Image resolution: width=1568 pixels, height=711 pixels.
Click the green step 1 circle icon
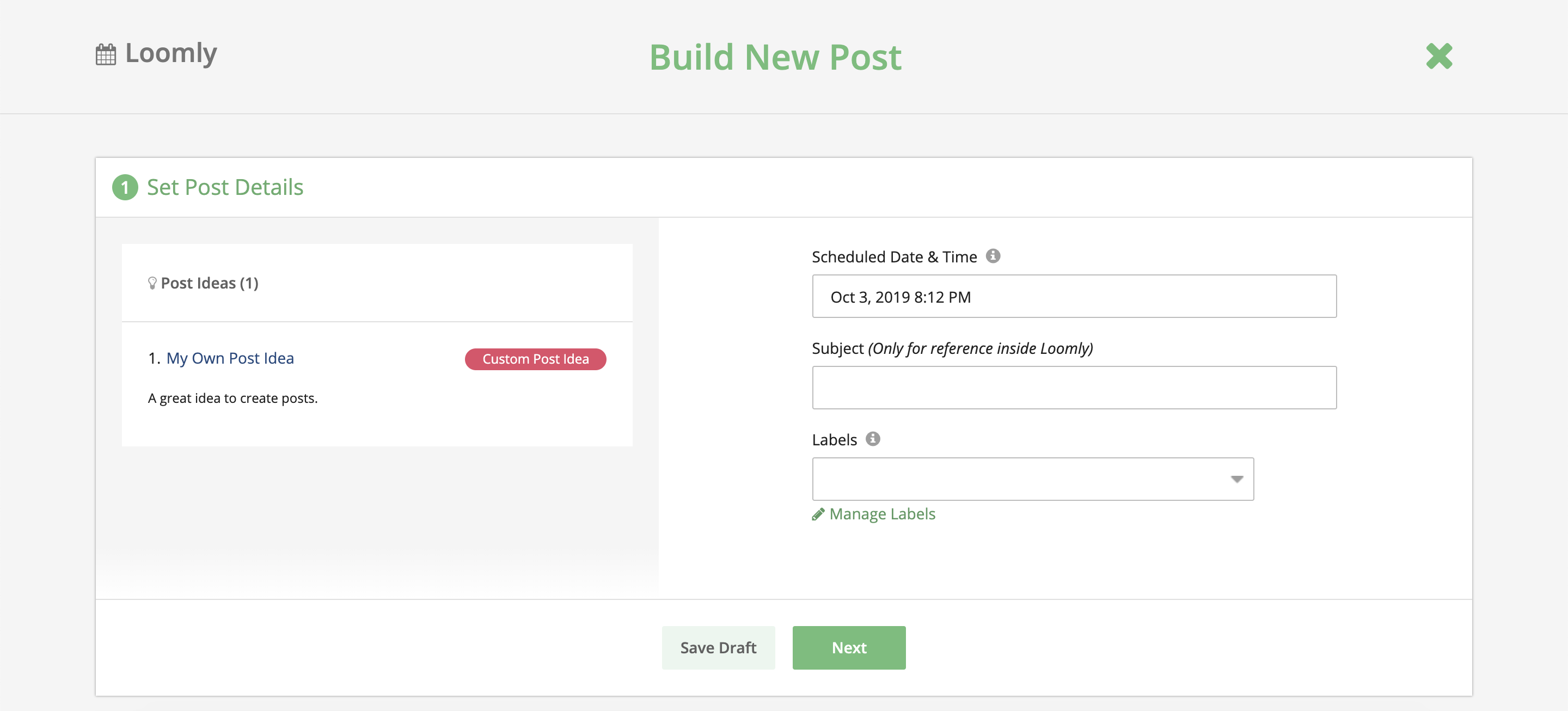coord(125,187)
